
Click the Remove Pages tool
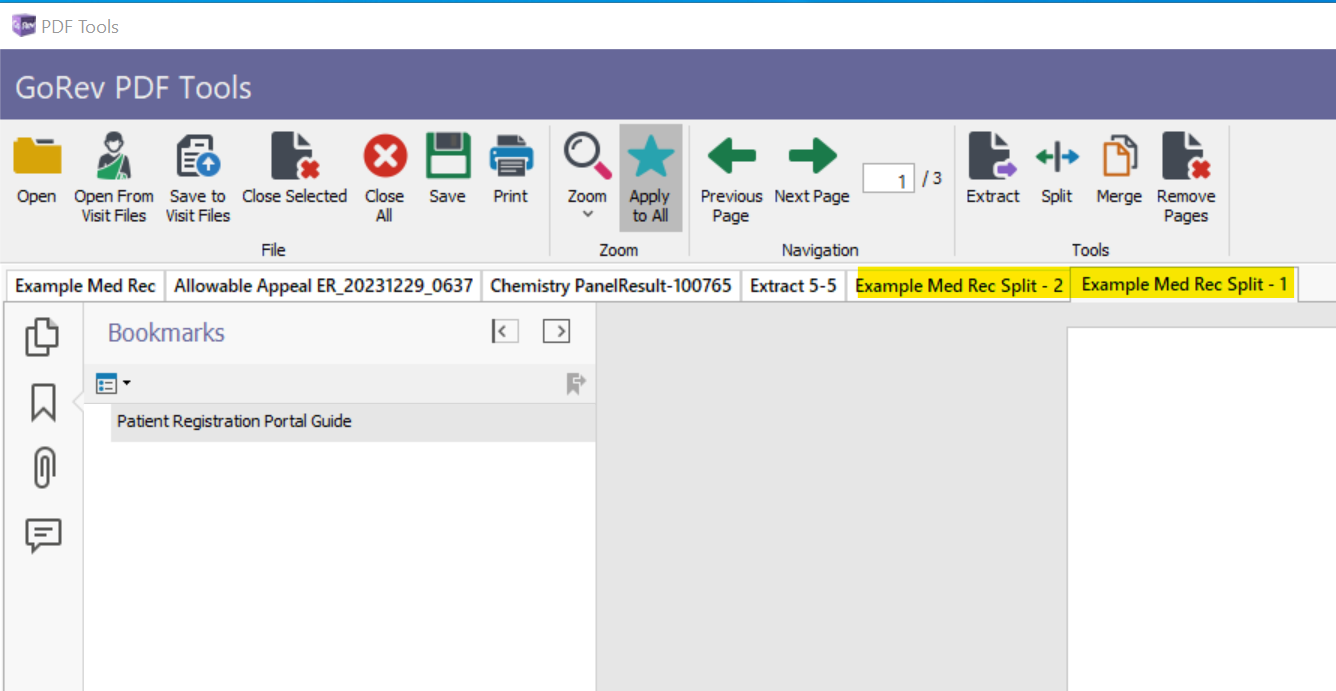pyautogui.click(x=1186, y=157)
